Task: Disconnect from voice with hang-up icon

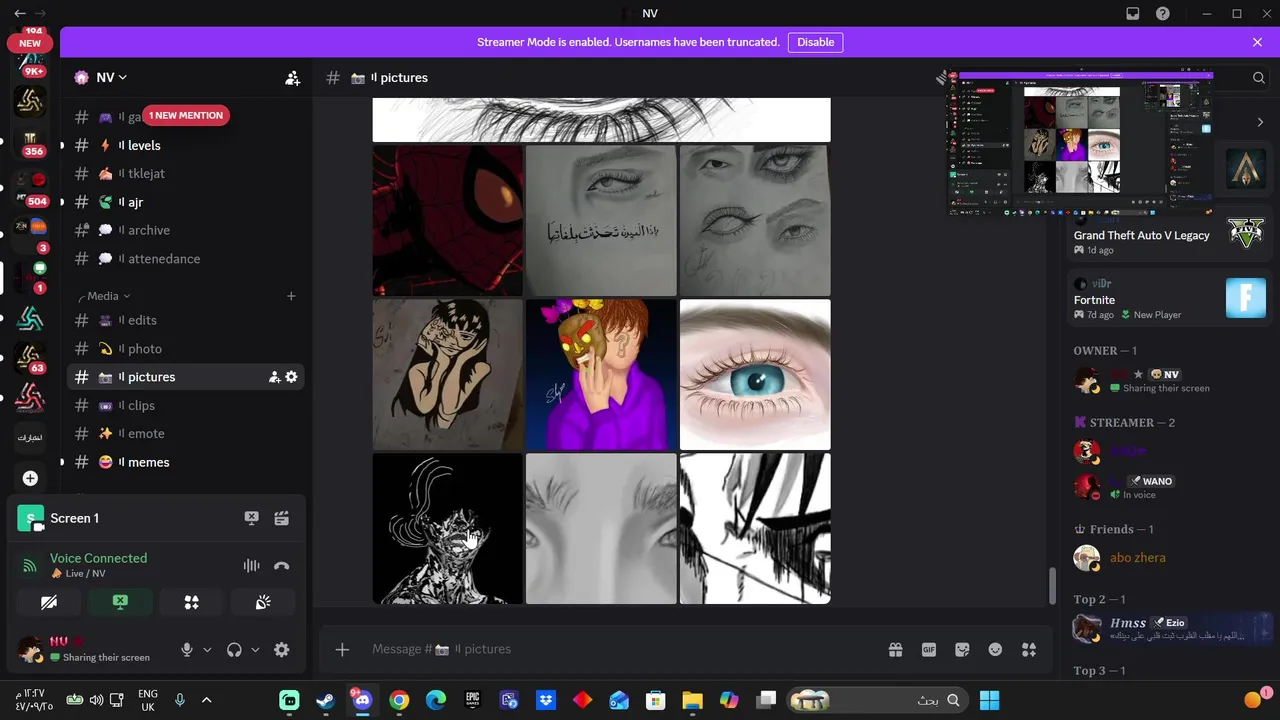Action: (x=282, y=565)
